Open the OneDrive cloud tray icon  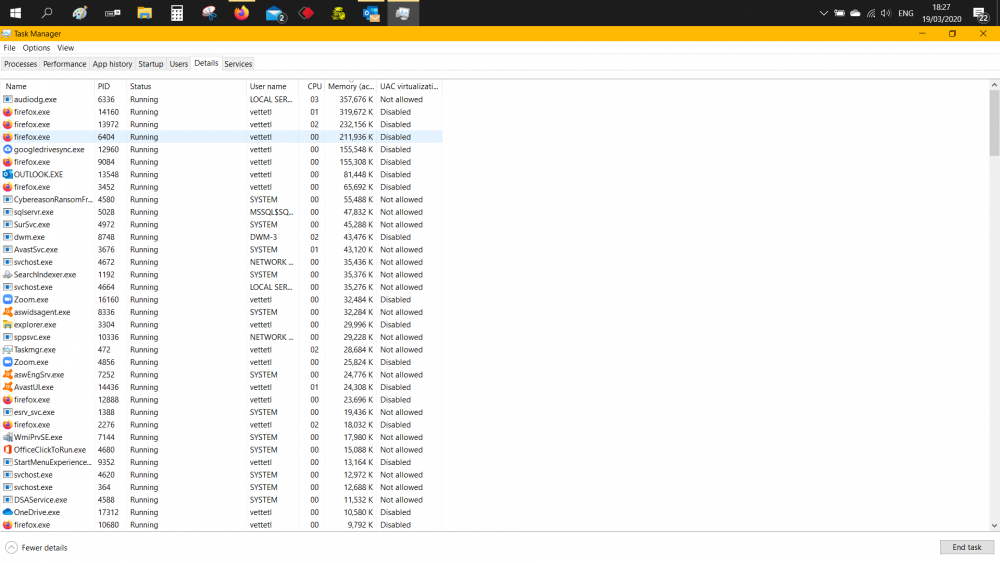(x=855, y=13)
